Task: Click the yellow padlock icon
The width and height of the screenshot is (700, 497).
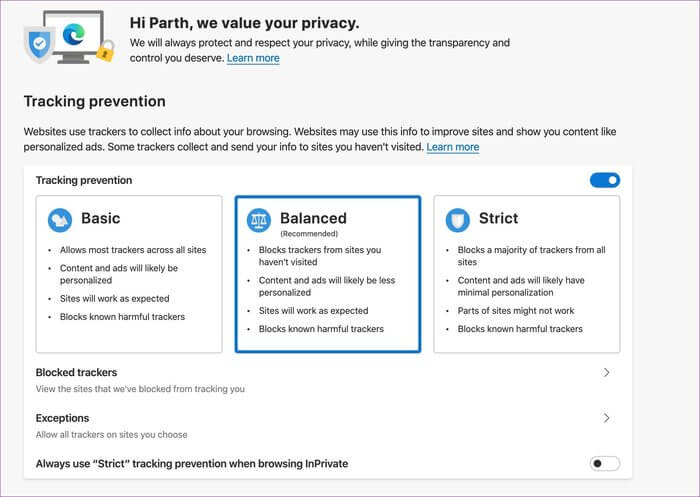Action: click(105, 50)
